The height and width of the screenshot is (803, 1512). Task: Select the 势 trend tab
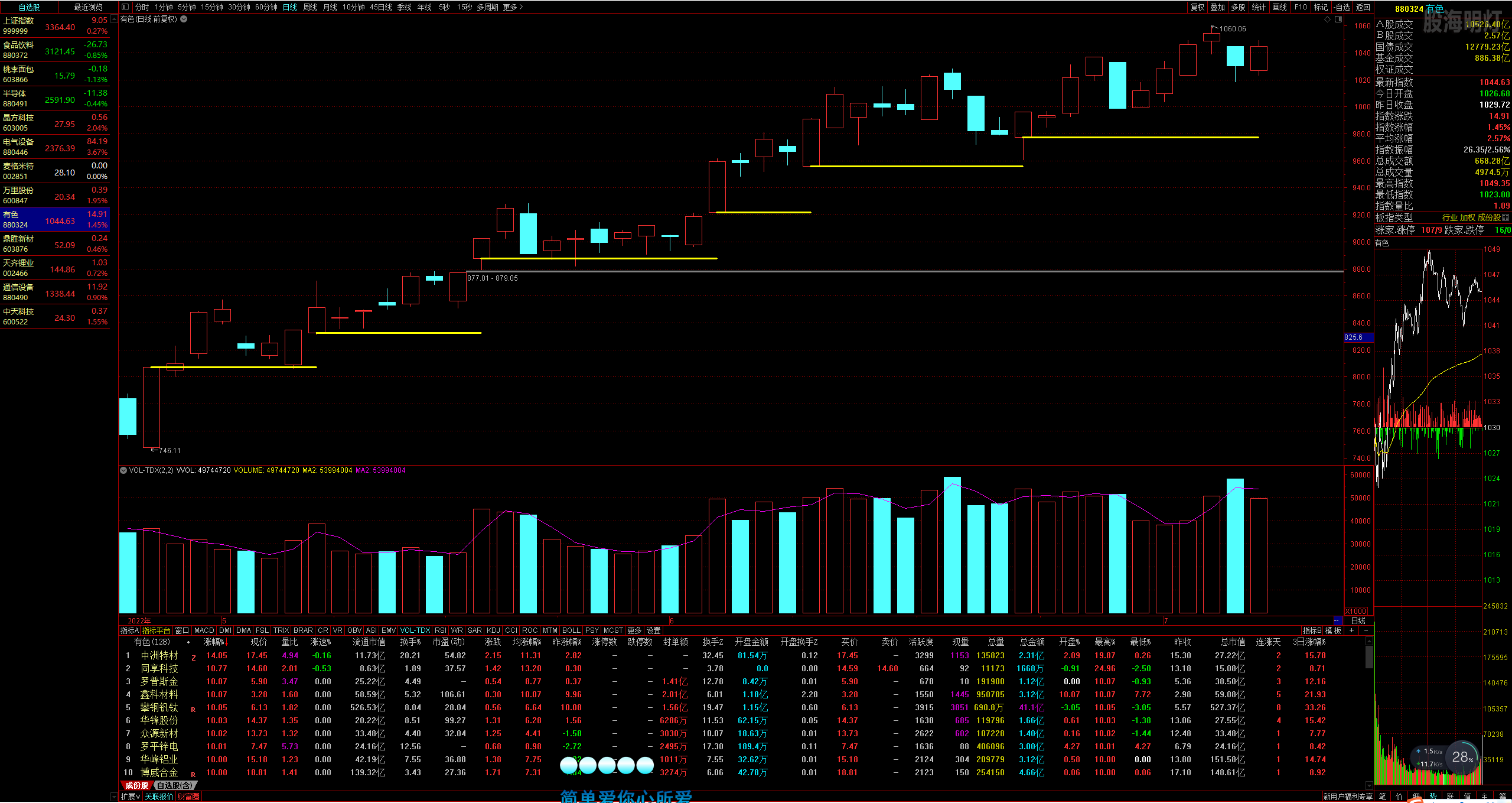pyautogui.click(x=1433, y=797)
